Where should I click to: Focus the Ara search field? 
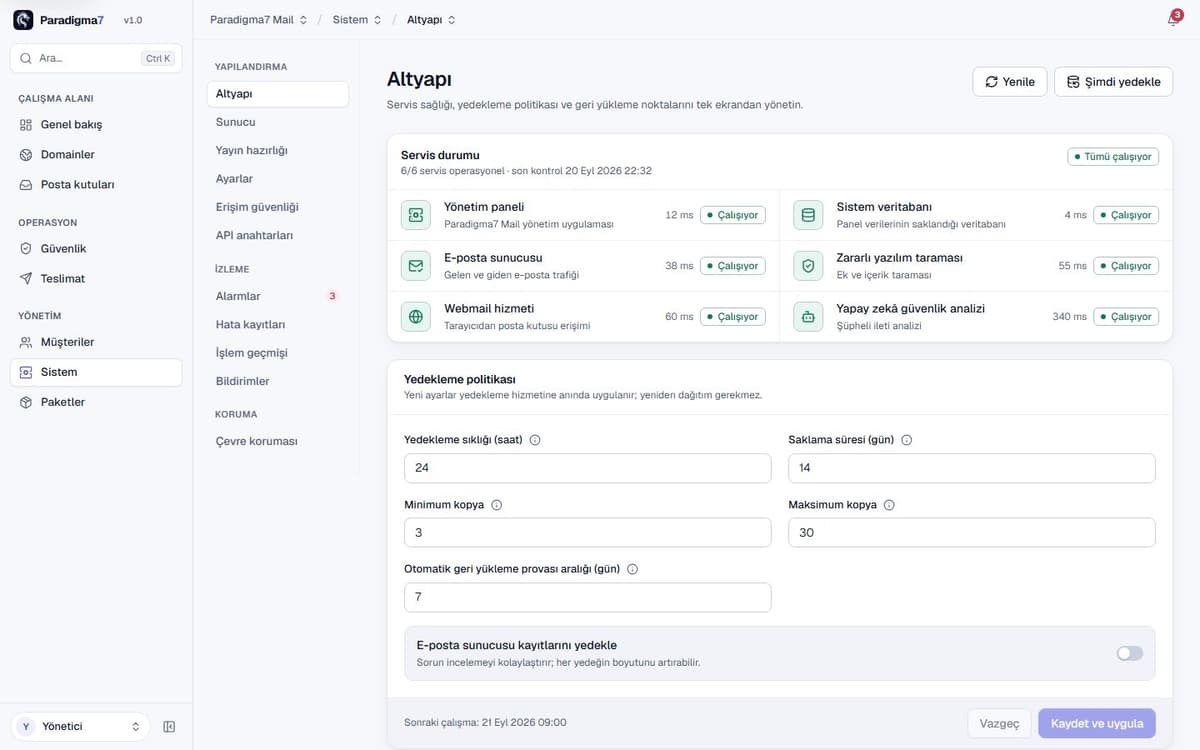(x=96, y=58)
